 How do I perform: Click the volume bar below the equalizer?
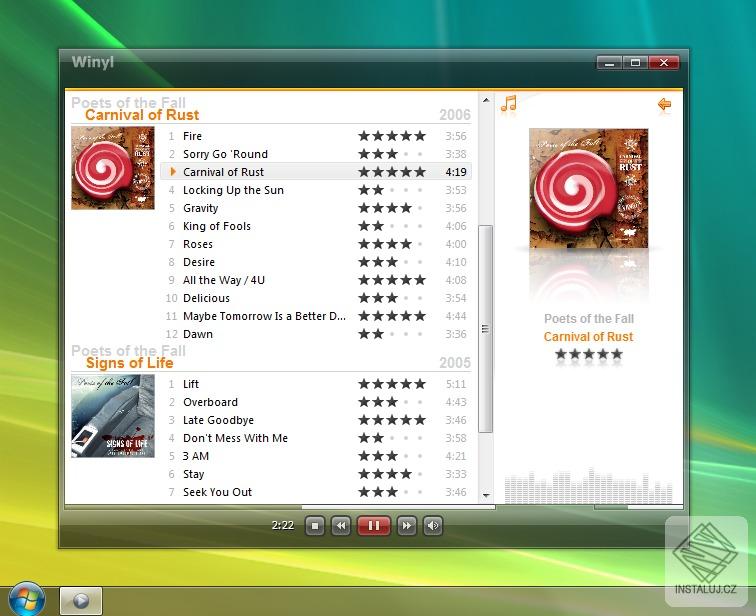pos(638,507)
